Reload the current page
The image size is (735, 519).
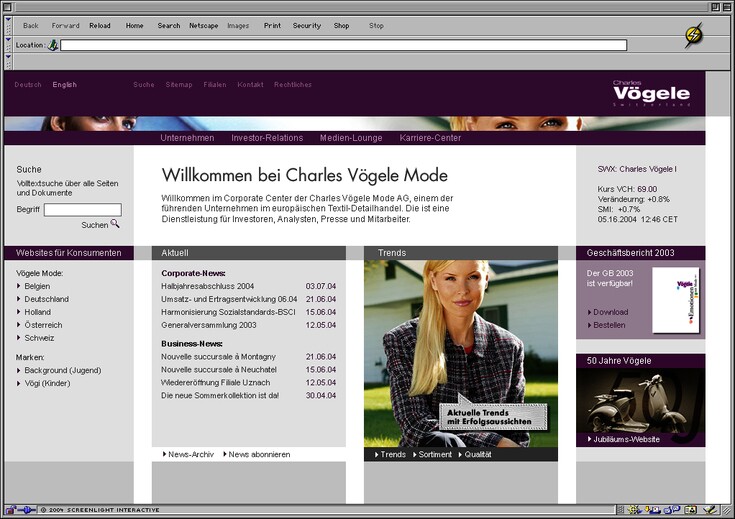100,26
